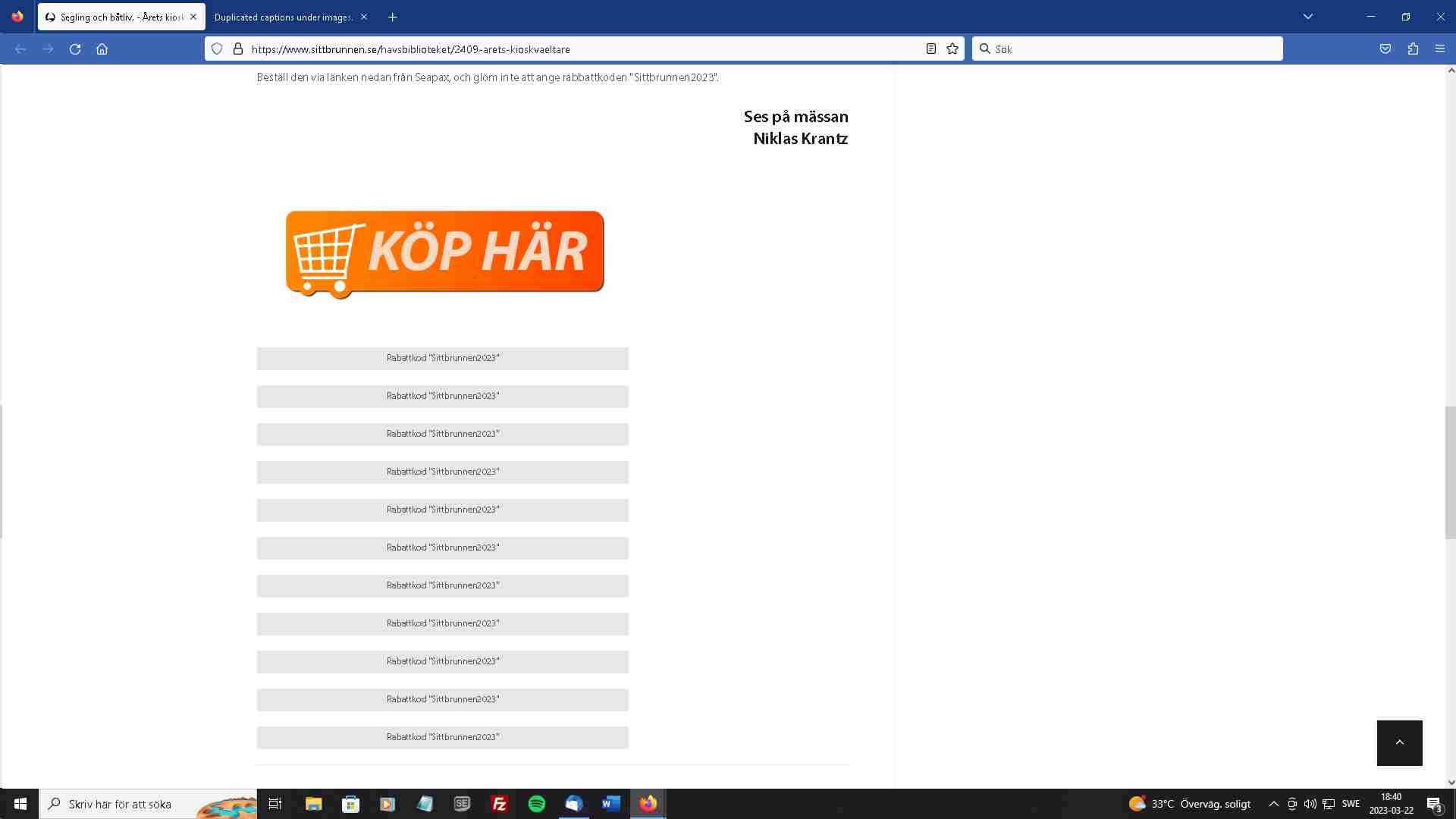Click site security padlock icon
This screenshot has width=1456, height=819.
(238, 49)
